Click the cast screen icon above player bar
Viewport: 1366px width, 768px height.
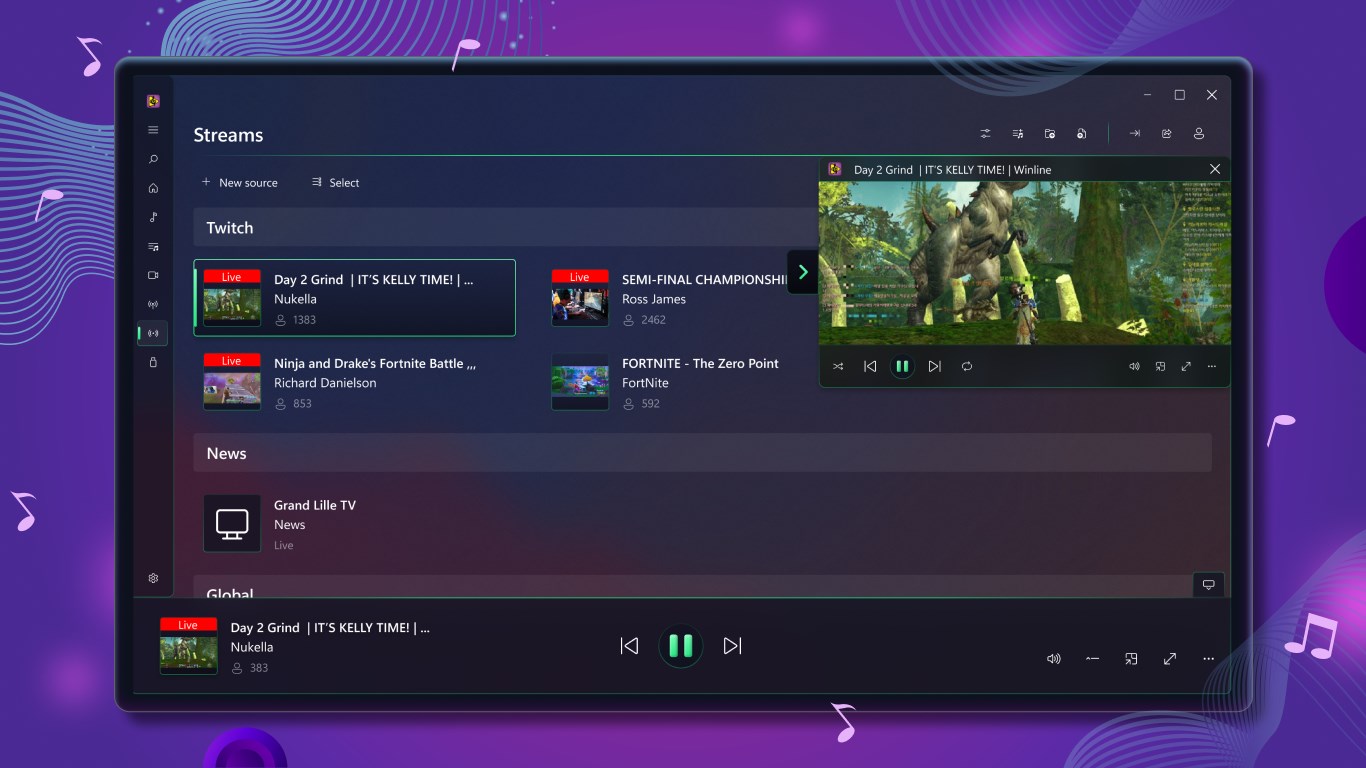coord(1208,585)
